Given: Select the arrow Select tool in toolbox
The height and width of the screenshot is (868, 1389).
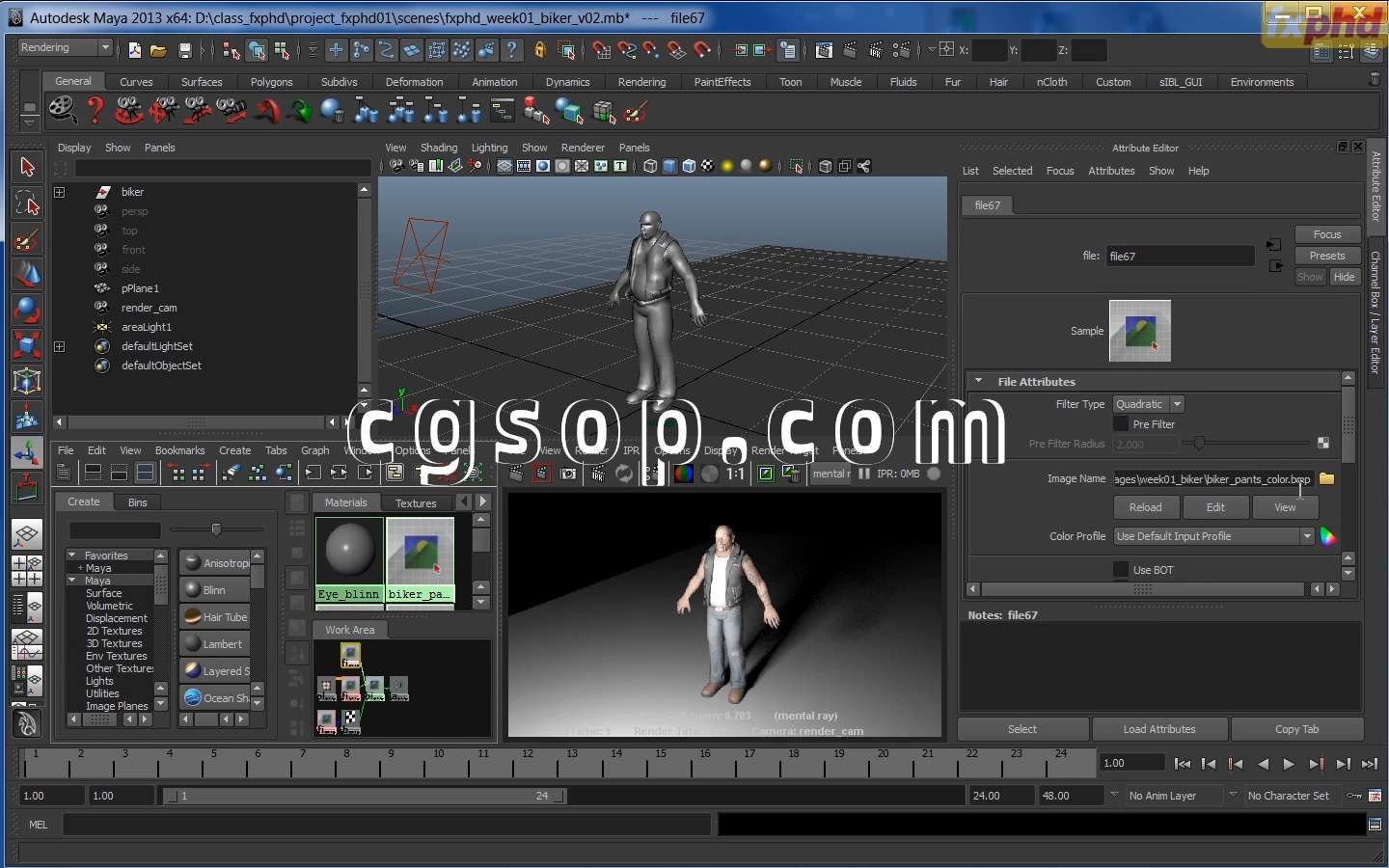Looking at the screenshot, I should (27, 167).
